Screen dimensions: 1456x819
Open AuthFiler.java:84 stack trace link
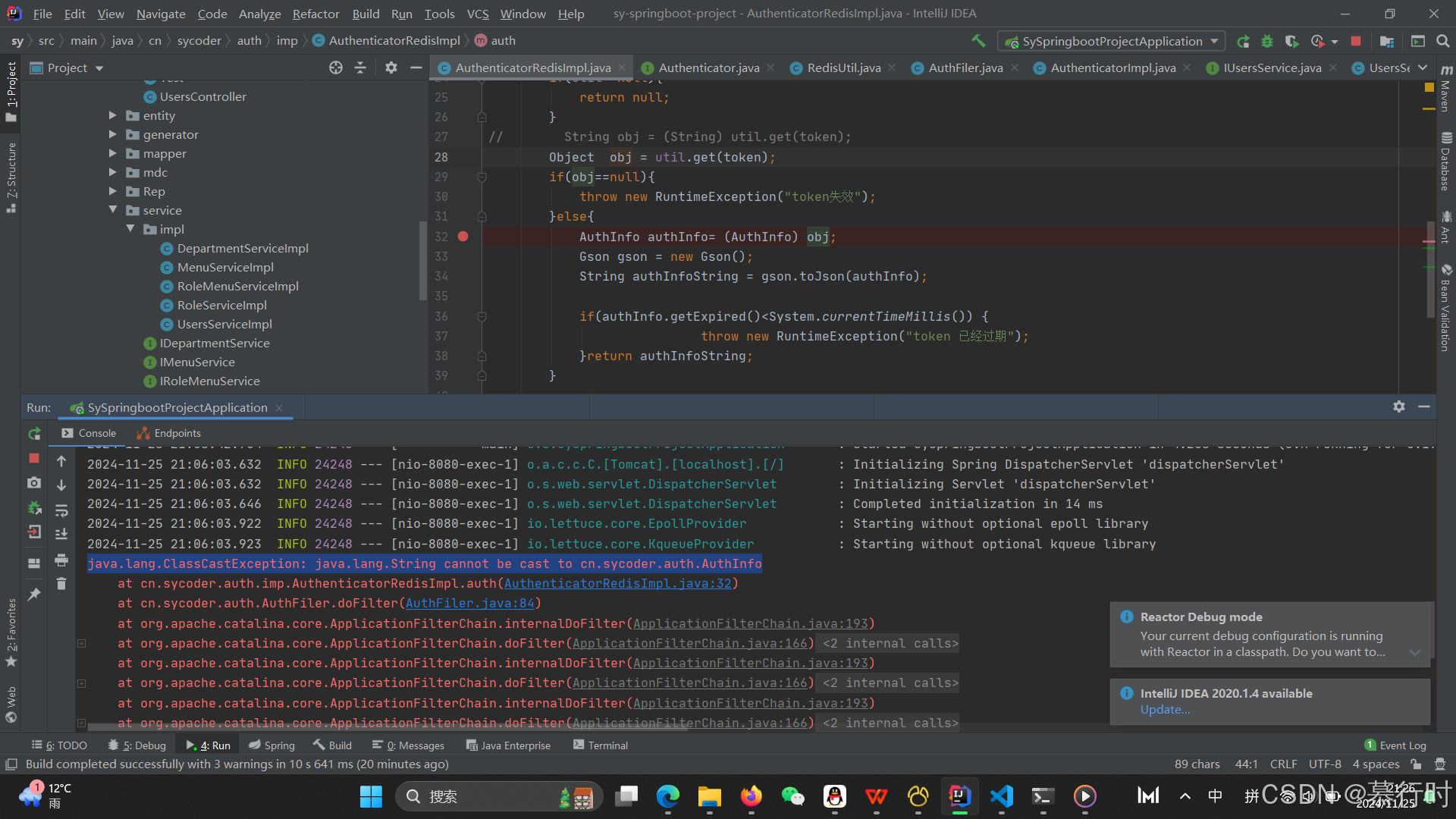[470, 604]
